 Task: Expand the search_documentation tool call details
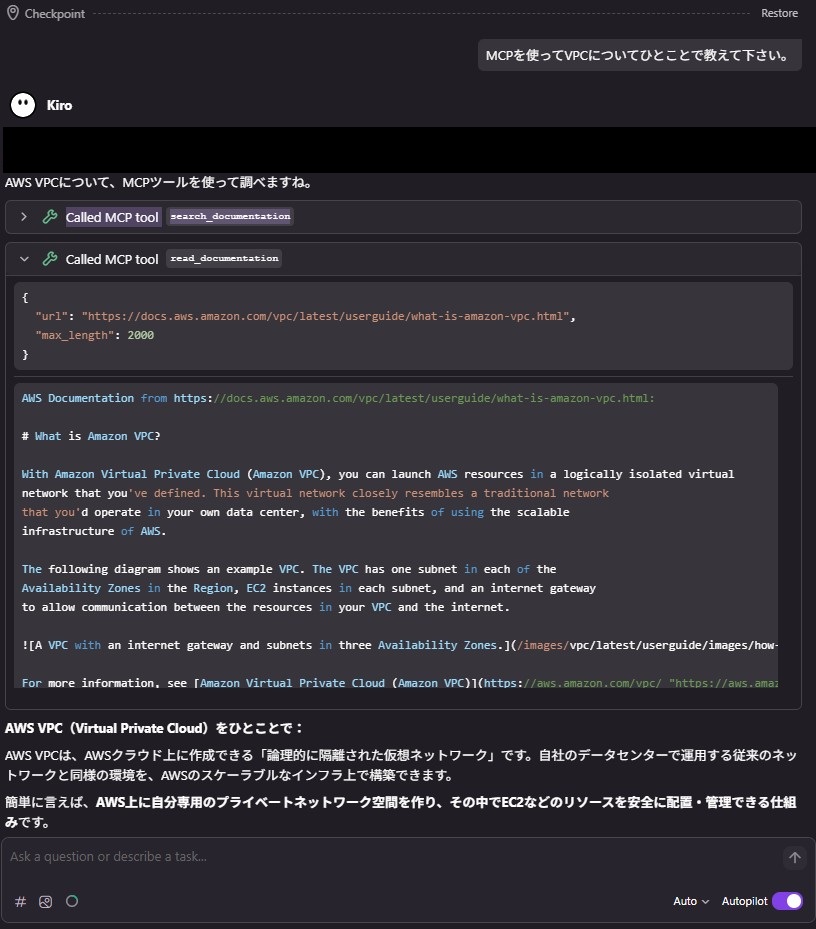click(23, 216)
